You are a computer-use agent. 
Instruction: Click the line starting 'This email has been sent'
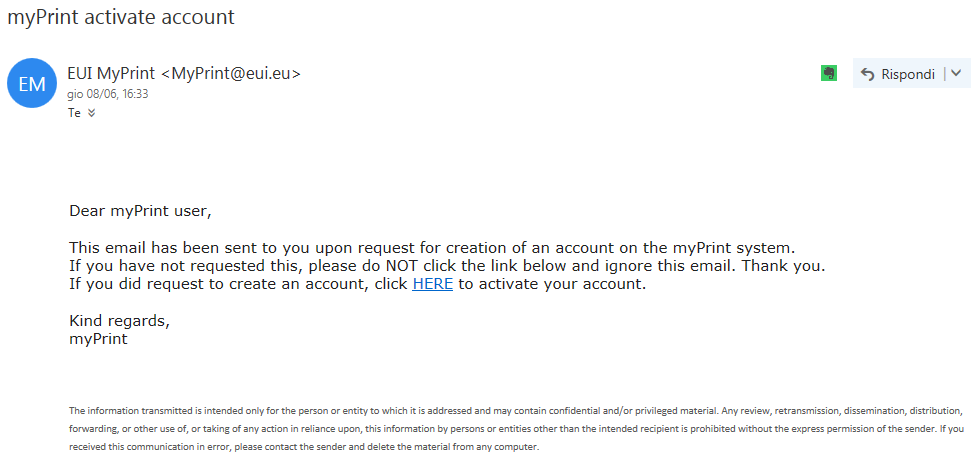click(430, 248)
